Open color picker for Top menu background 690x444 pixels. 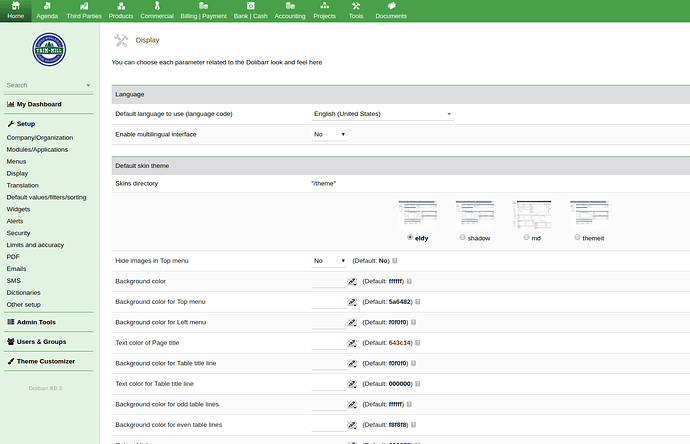coord(352,302)
